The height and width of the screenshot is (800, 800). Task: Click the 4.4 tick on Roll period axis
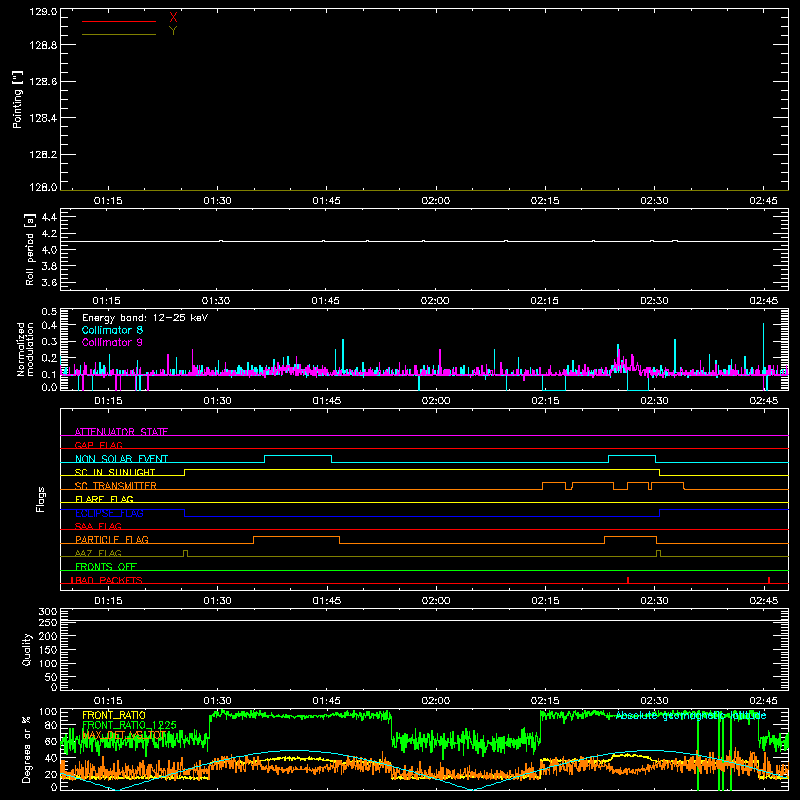(49, 217)
